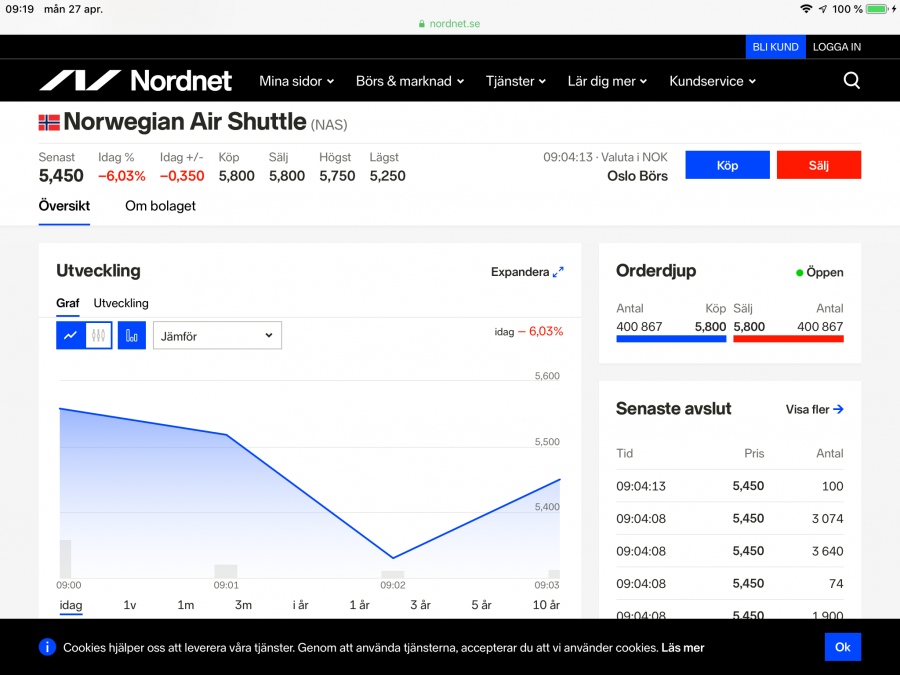
Task: Expand the Börs & marknad menu
Action: coord(409,81)
